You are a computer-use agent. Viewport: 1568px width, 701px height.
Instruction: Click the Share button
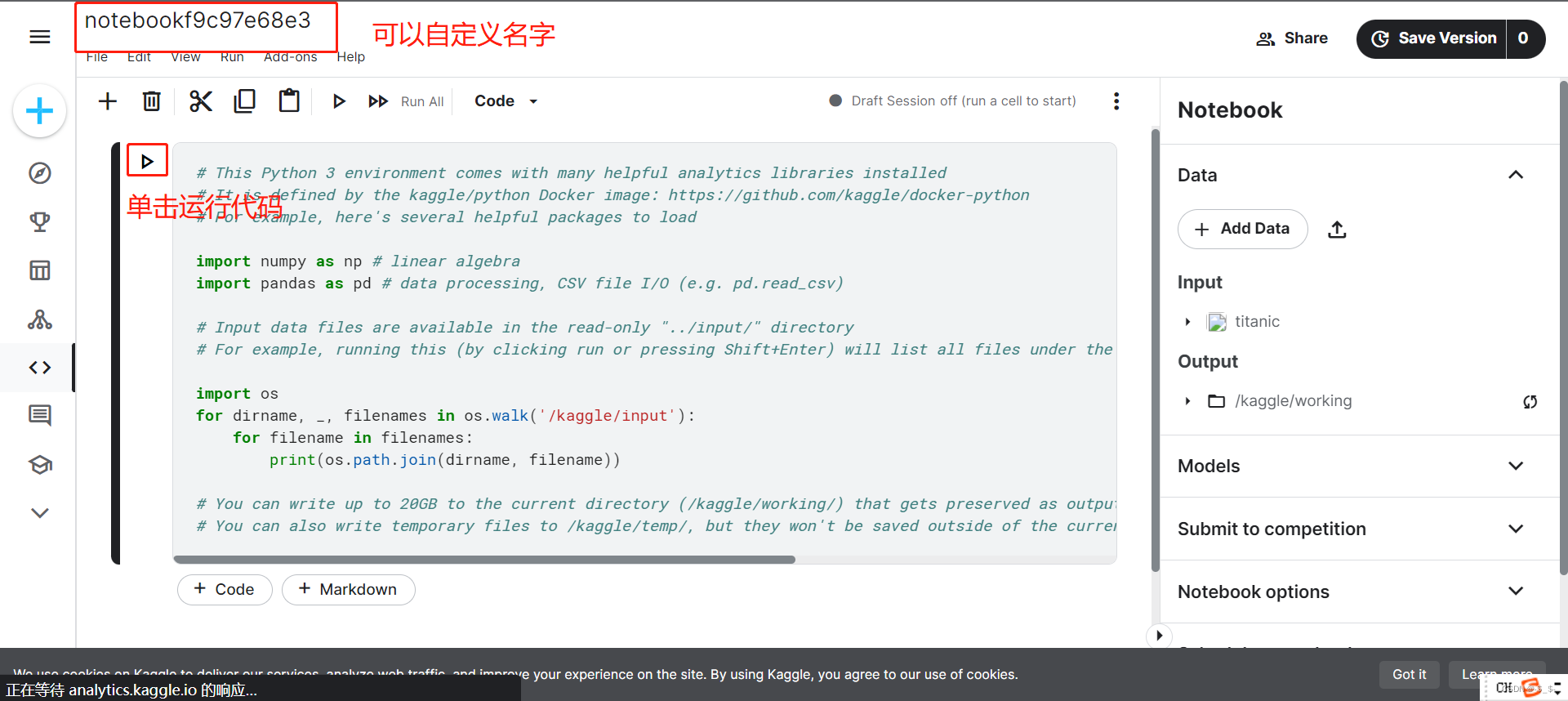tap(1292, 38)
